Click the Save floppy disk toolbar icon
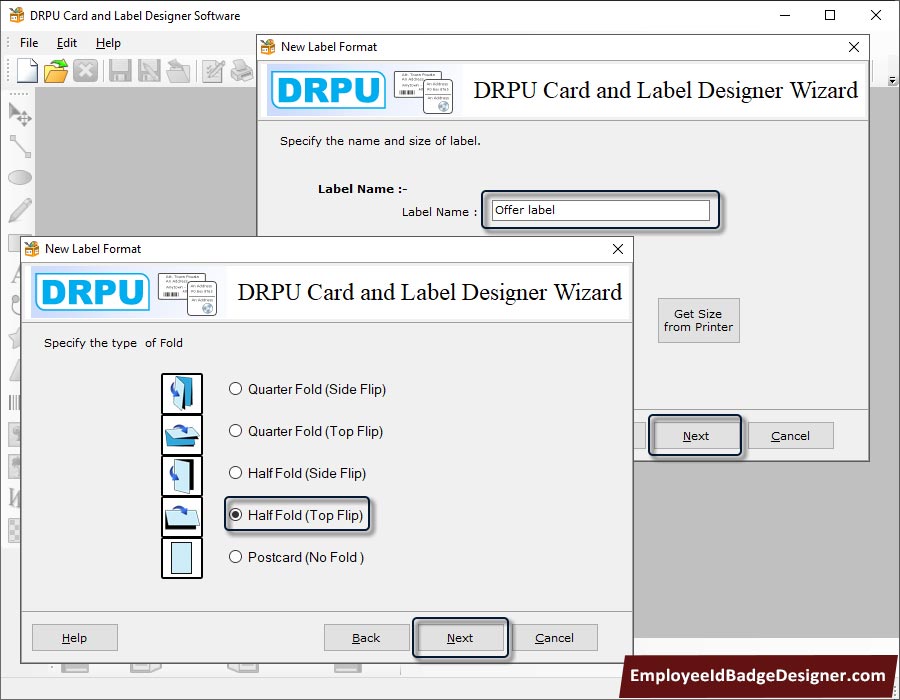 click(120, 71)
